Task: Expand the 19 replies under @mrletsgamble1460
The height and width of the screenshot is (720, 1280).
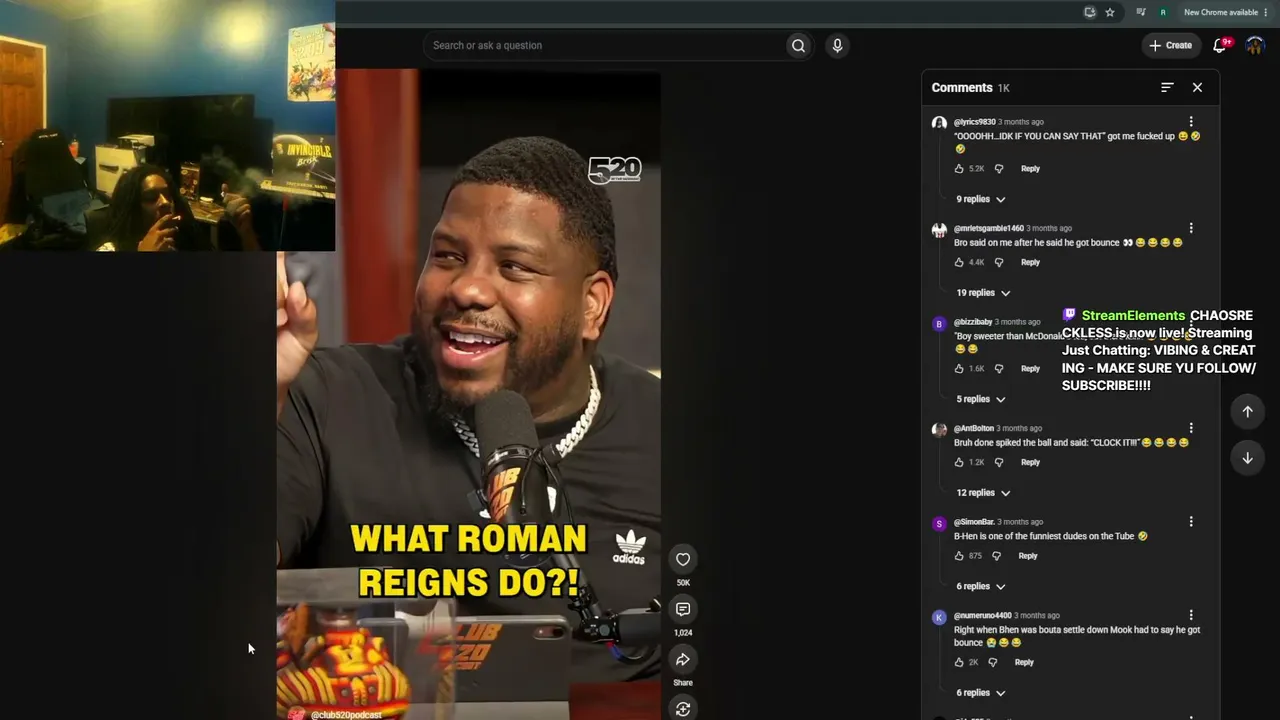Action: tap(983, 293)
